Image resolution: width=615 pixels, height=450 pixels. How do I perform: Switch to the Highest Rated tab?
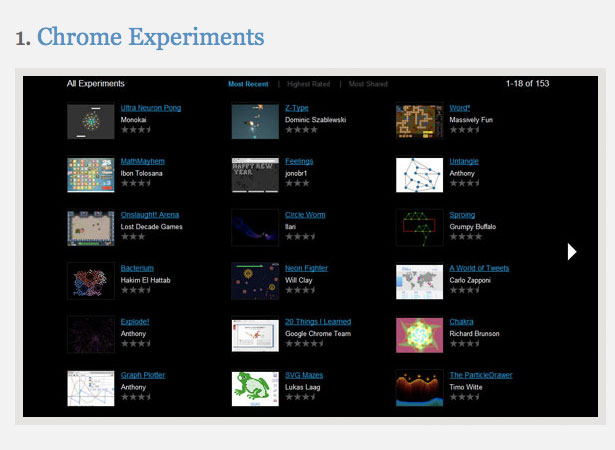click(308, 84)
